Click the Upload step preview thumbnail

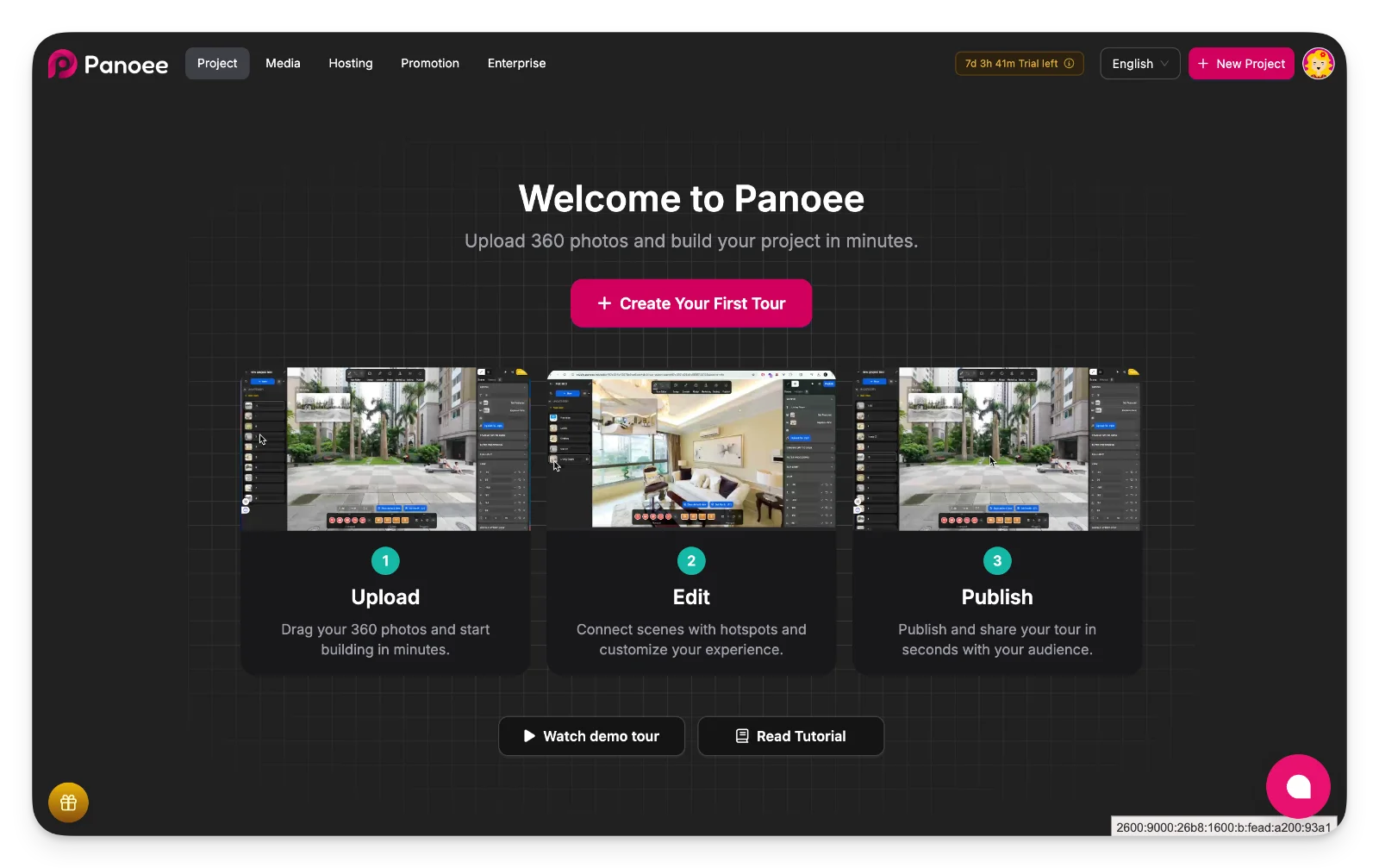[x=385, y=449]
